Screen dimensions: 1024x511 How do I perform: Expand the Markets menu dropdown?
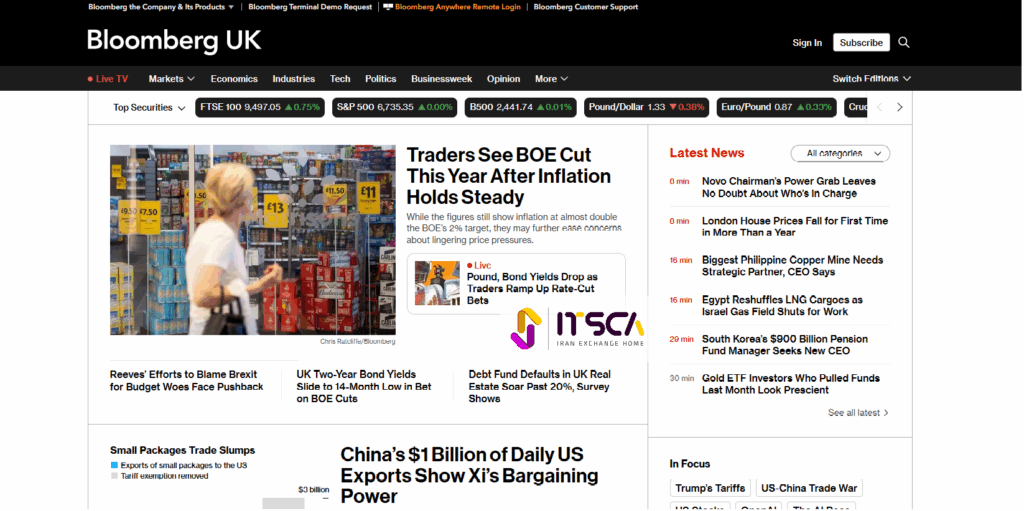(x=172, y=79)
